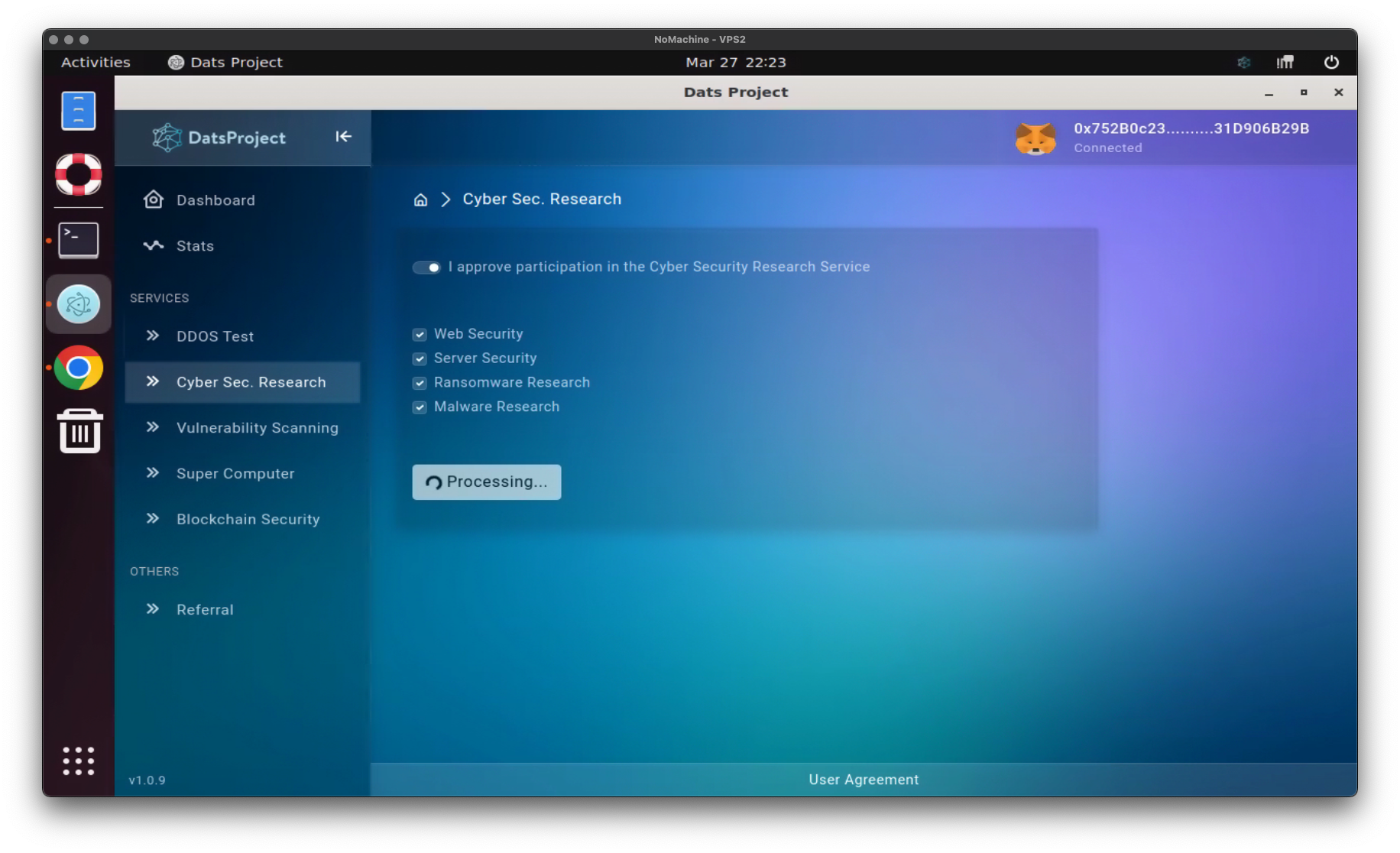Close the Dats Project window
Viewport: 1400px width, 853px height.
1338,92
